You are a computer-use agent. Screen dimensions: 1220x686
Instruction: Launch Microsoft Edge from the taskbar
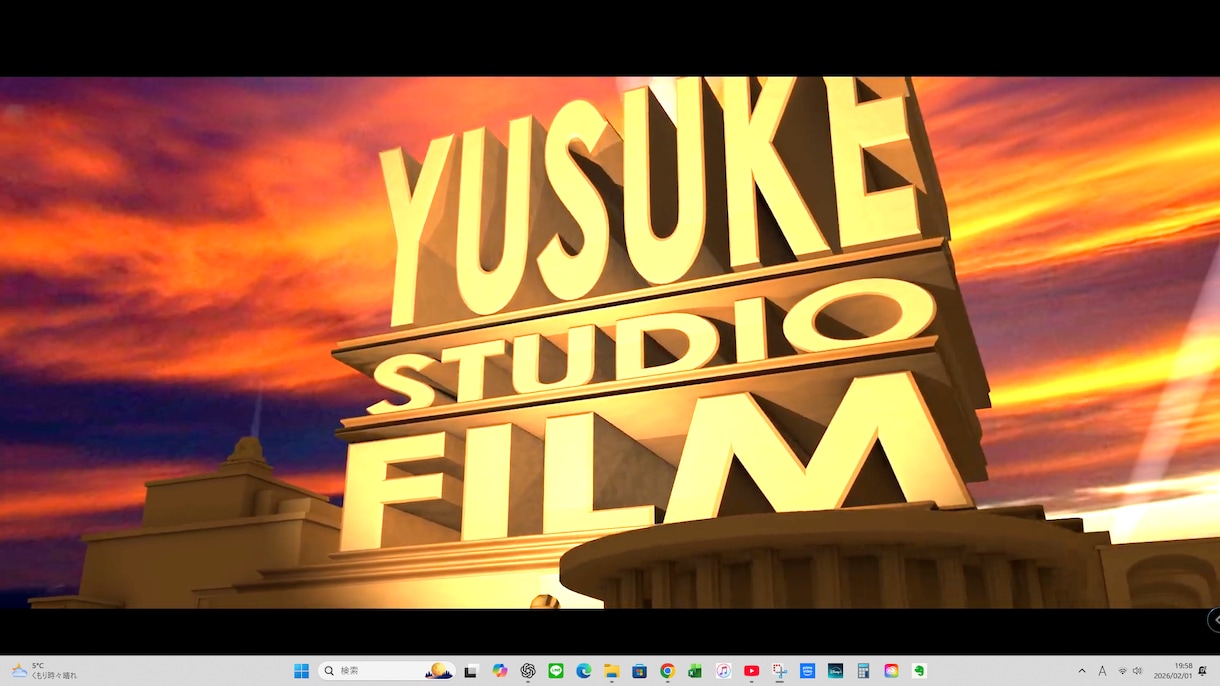point(584,671)
